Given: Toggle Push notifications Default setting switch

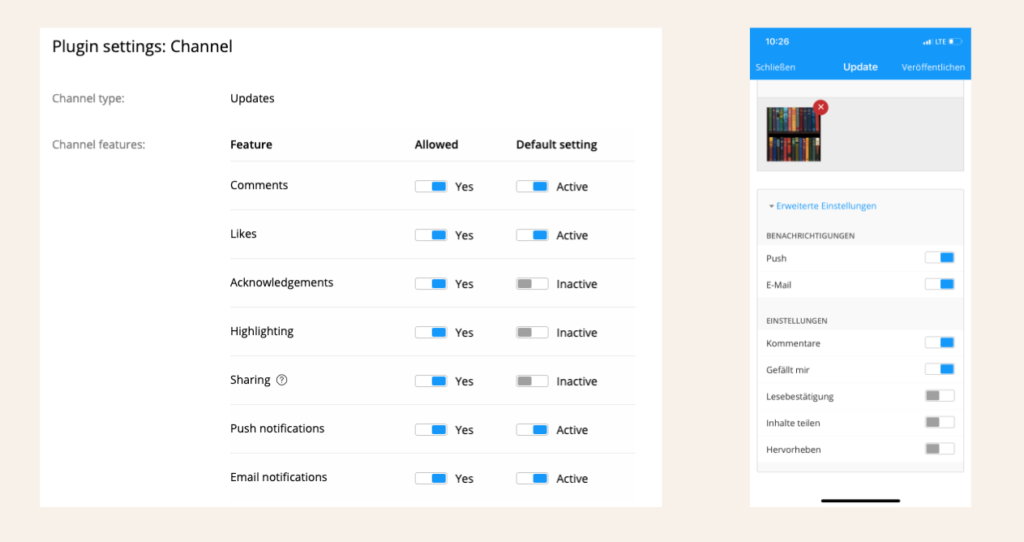Looking at the screenshot, I should (532, 430).
